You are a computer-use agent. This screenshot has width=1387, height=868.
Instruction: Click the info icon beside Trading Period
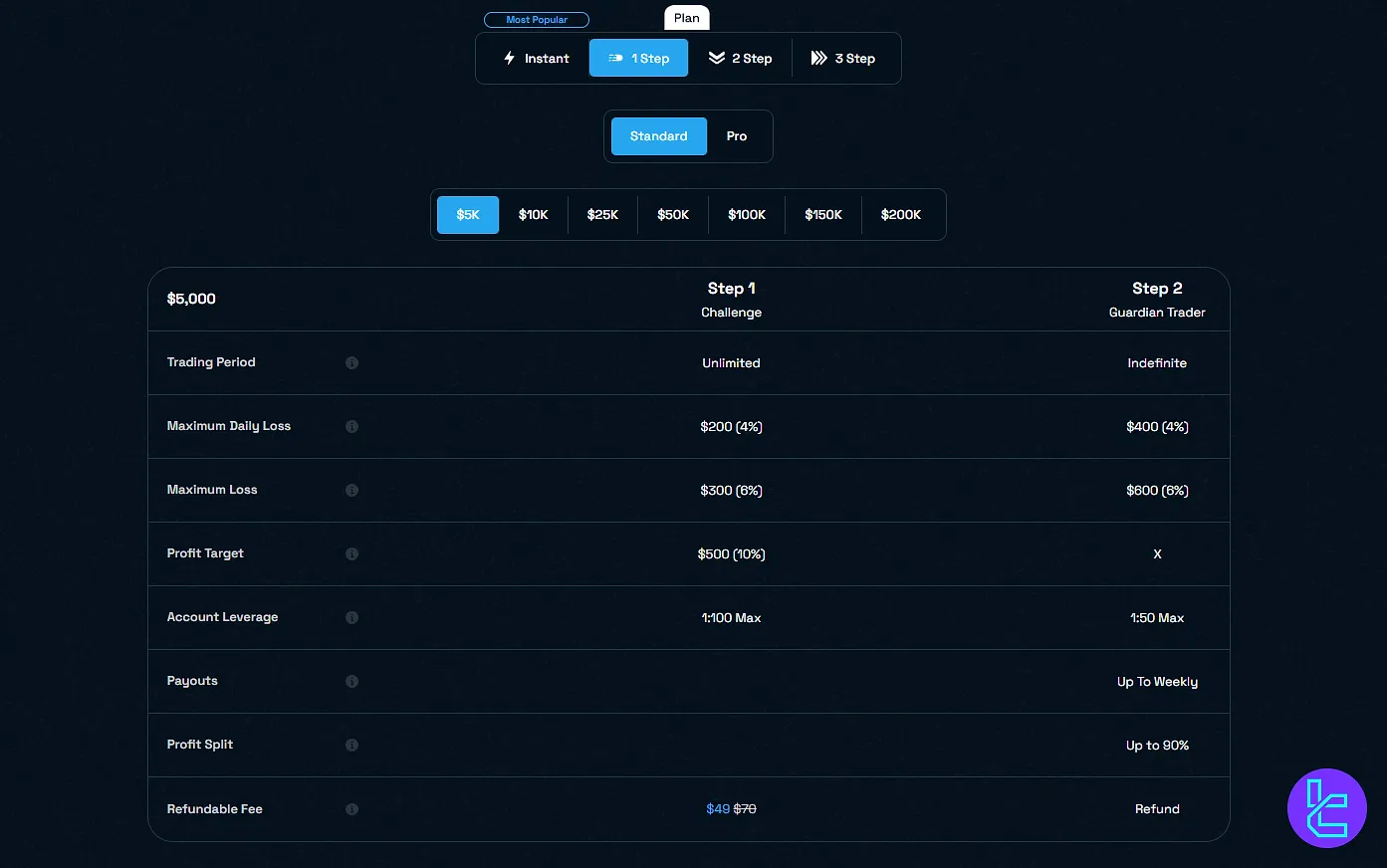point(351,363)
